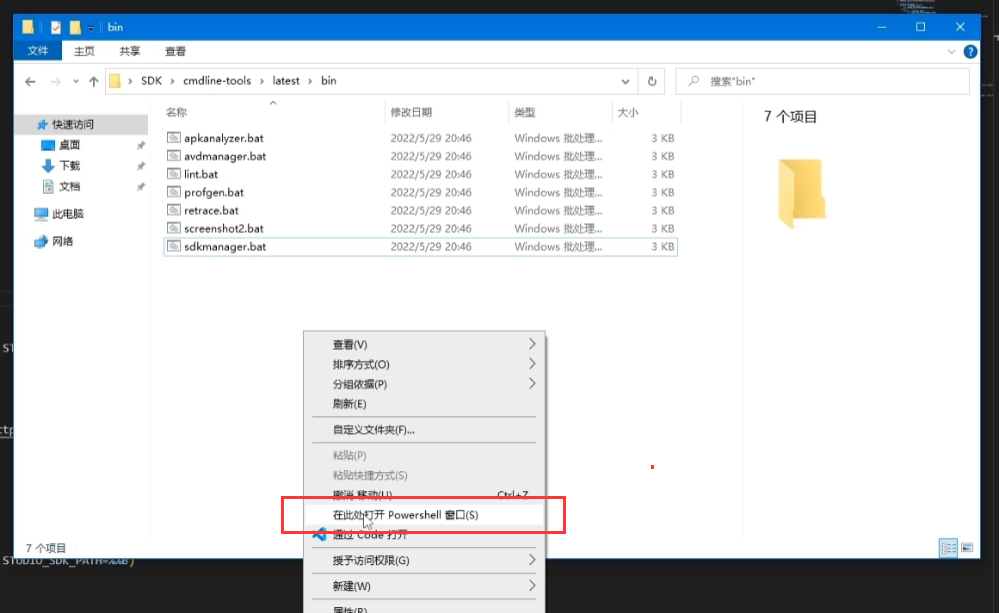Expand the ribbon with the chevron

tap(951, 52)
